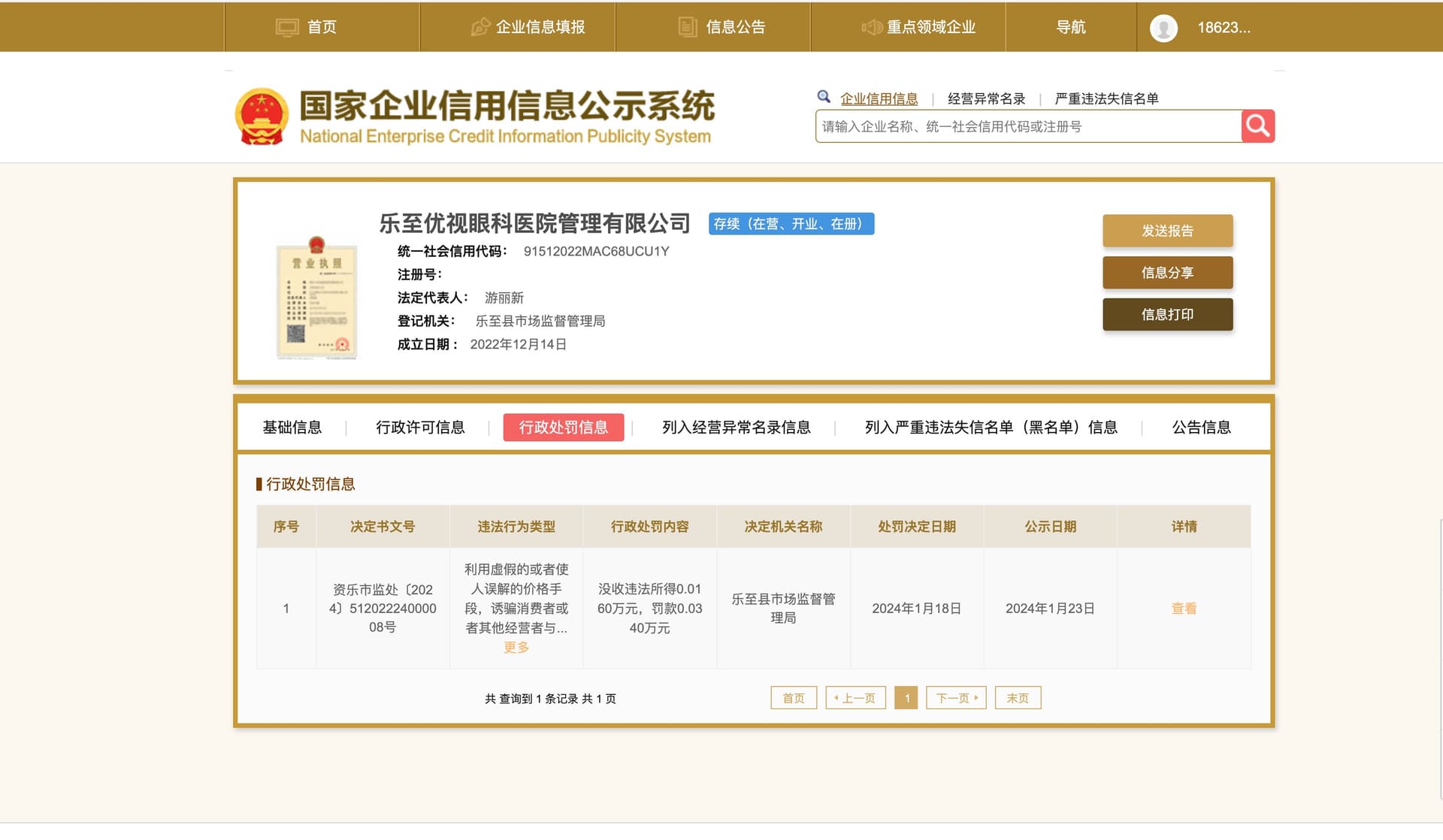Click the small magnifier icon before 企业信用信息
This screenshot has height=840, width=1443.
pos(824,97)
